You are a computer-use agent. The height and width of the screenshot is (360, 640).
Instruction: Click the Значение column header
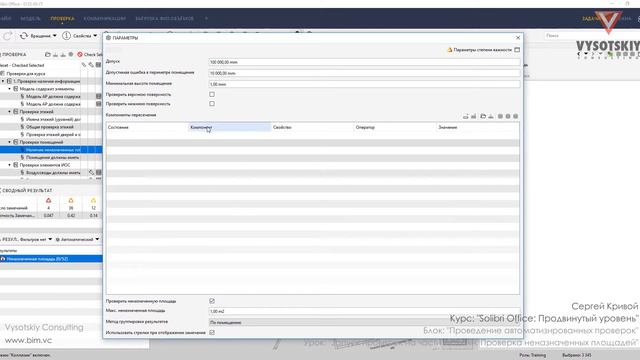478,127
